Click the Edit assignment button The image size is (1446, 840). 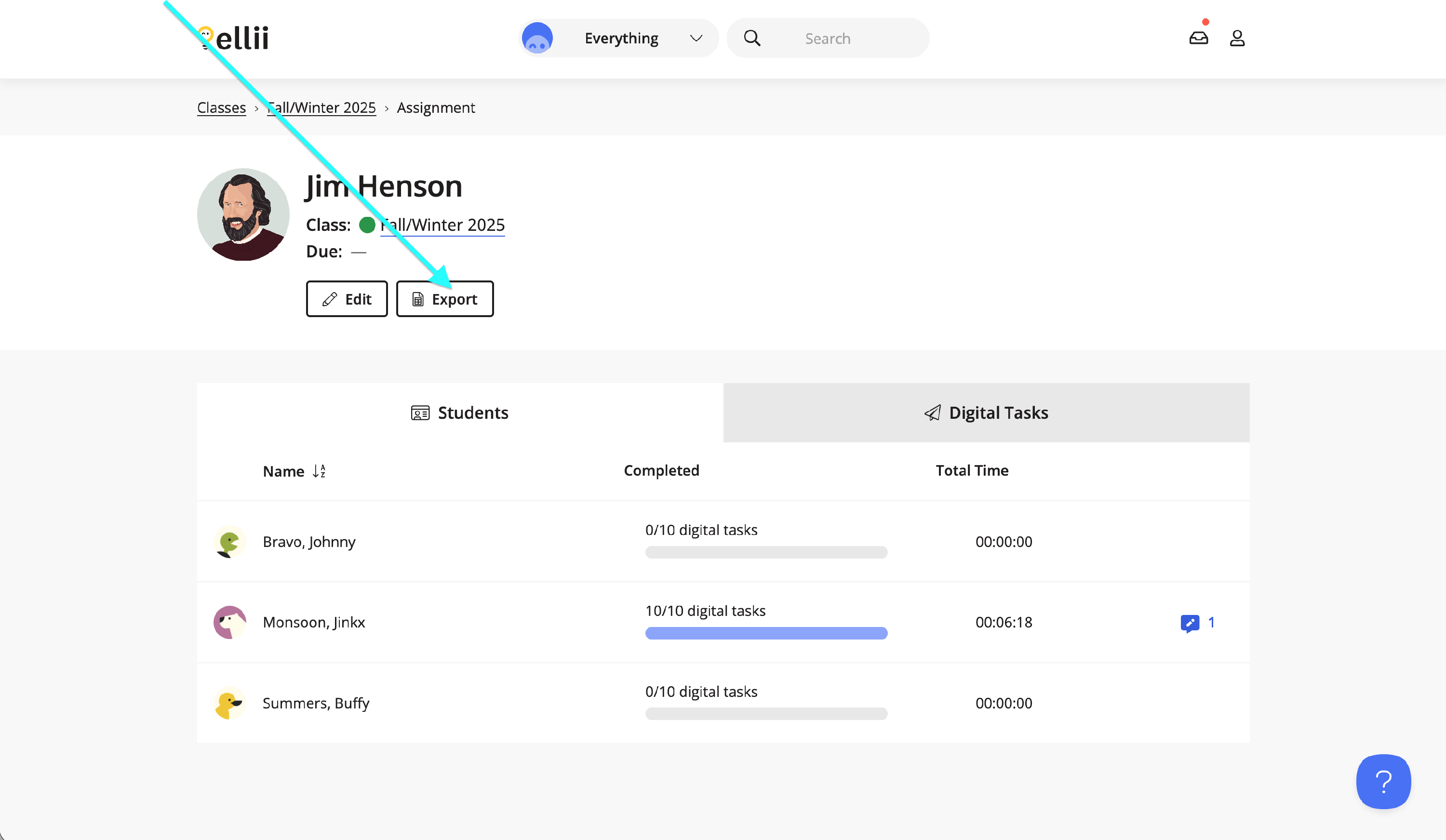[347, 299]
